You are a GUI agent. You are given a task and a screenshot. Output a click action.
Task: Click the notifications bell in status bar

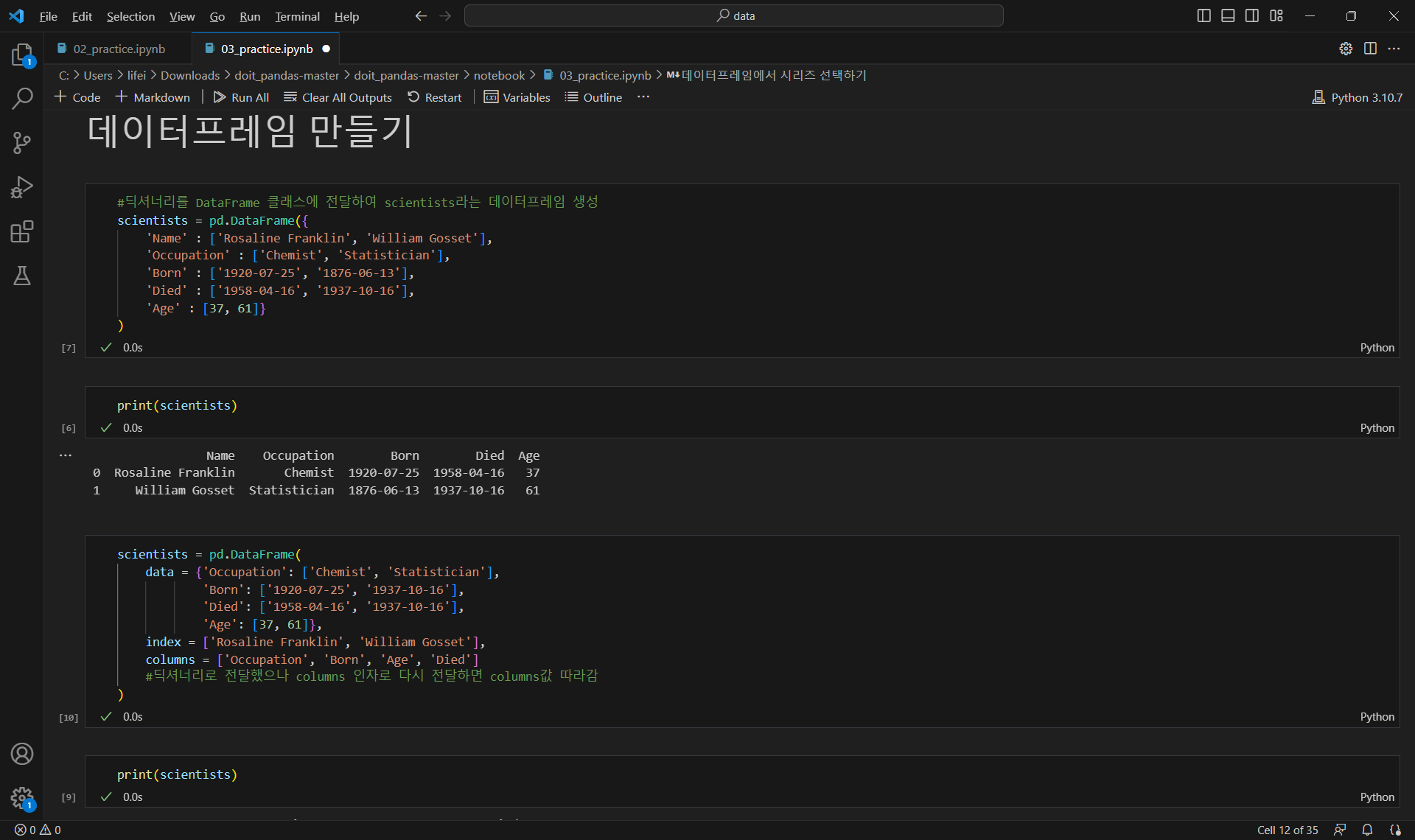pyautogui.click(x=1367, y=830)
